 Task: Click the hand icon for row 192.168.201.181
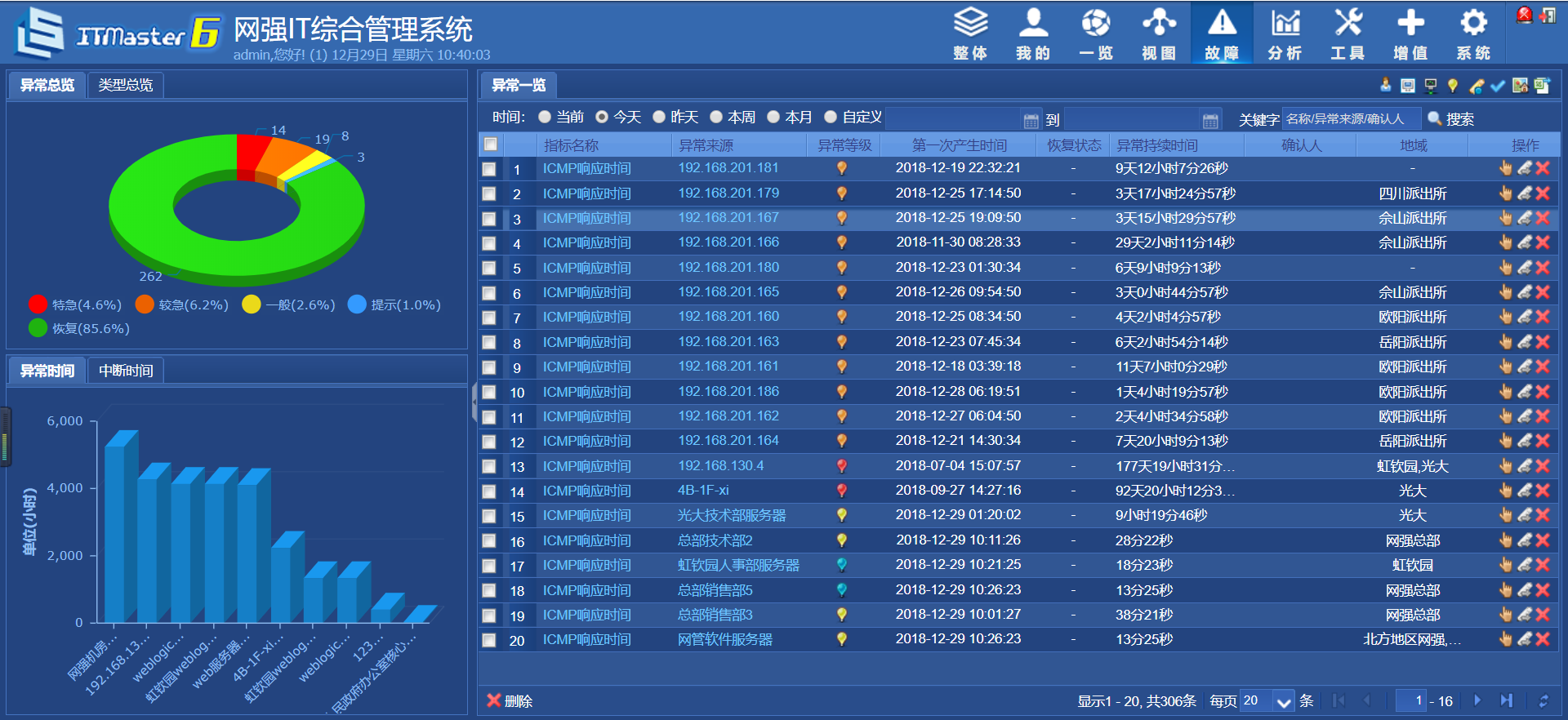[x=1506, y=168]
